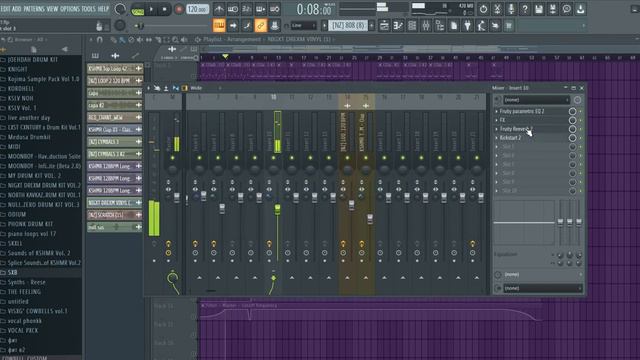Click the help question mark icon
The height and width of the screenshot is (360, 640).
[525, 9]
